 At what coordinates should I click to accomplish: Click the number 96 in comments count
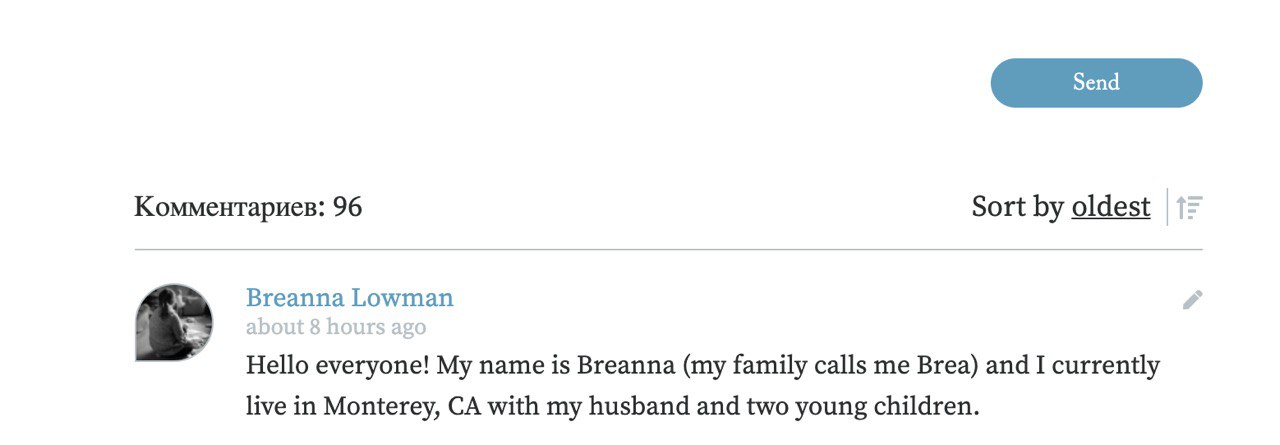pos(347,207)
